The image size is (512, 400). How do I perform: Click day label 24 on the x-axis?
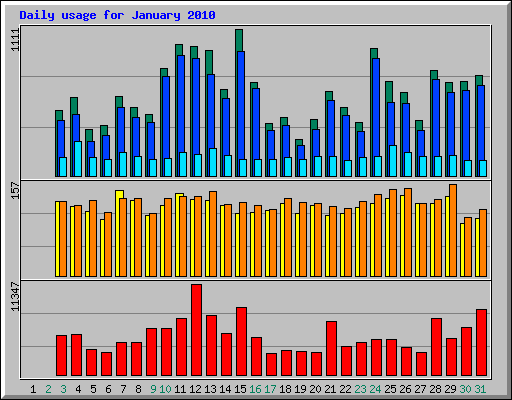point(375,389)
